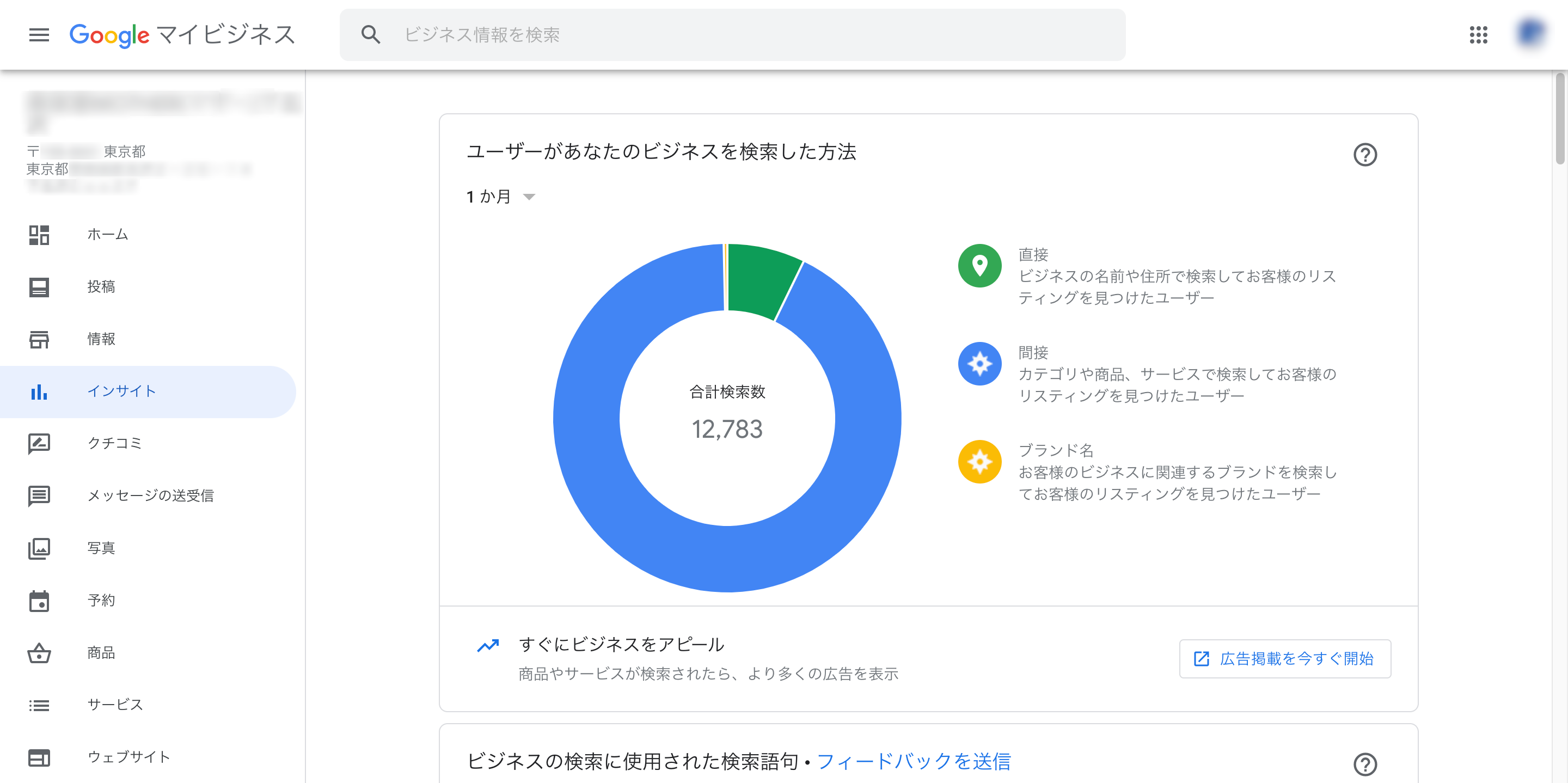Screen dimensions: 1568x783
Task: Click the blue 間接 compass icon
Action: [979, 364]
